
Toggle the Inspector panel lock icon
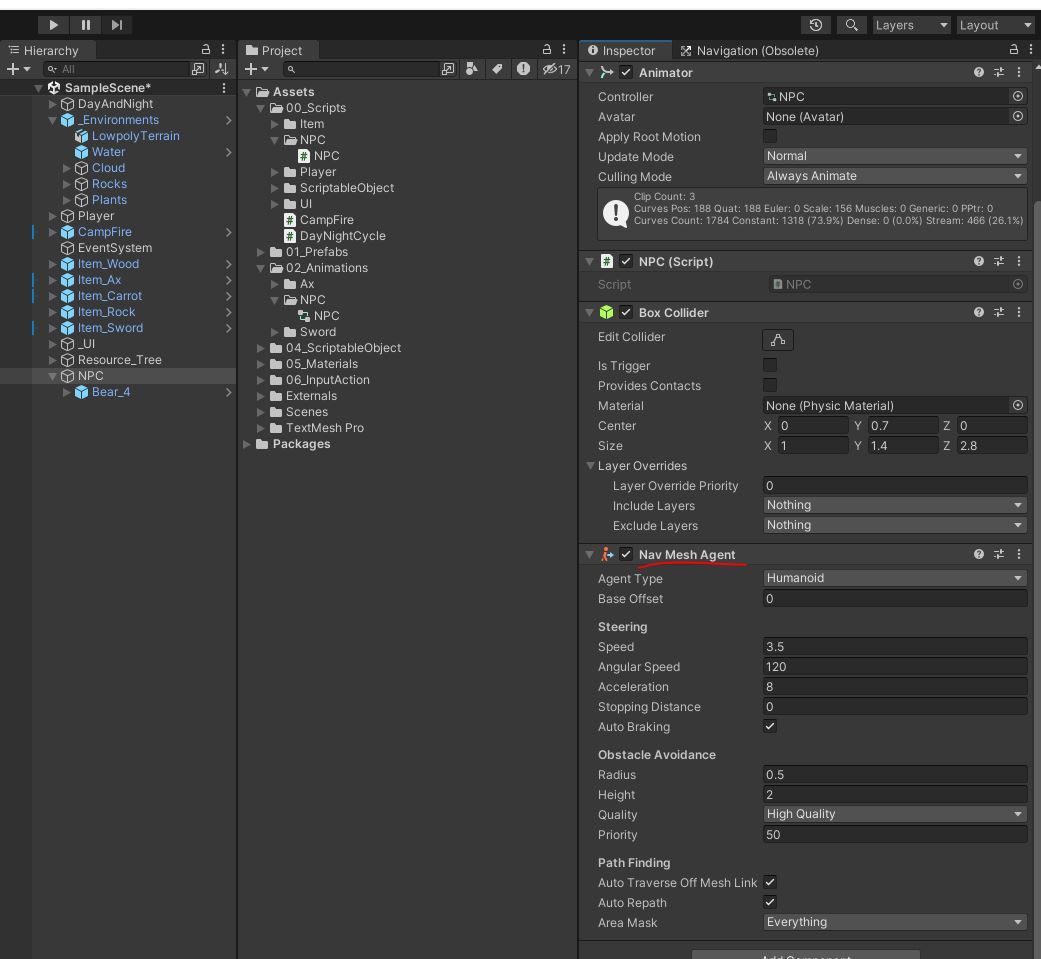click(1014, 50)
